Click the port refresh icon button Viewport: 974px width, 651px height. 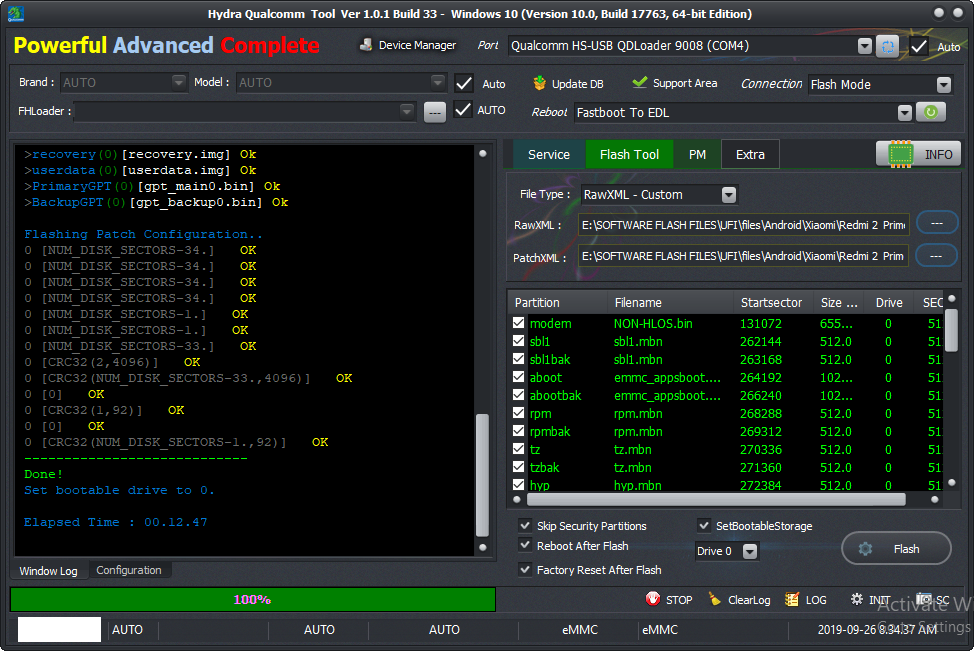tap(888, 46)
